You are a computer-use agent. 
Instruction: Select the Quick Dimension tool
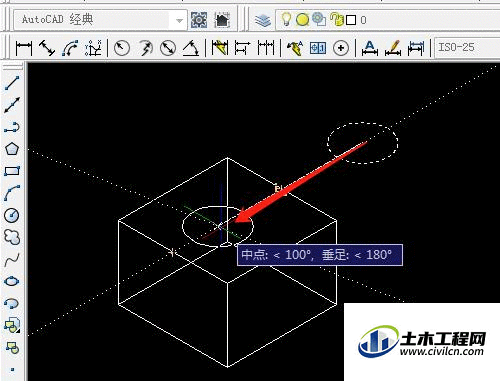(220, 48)
